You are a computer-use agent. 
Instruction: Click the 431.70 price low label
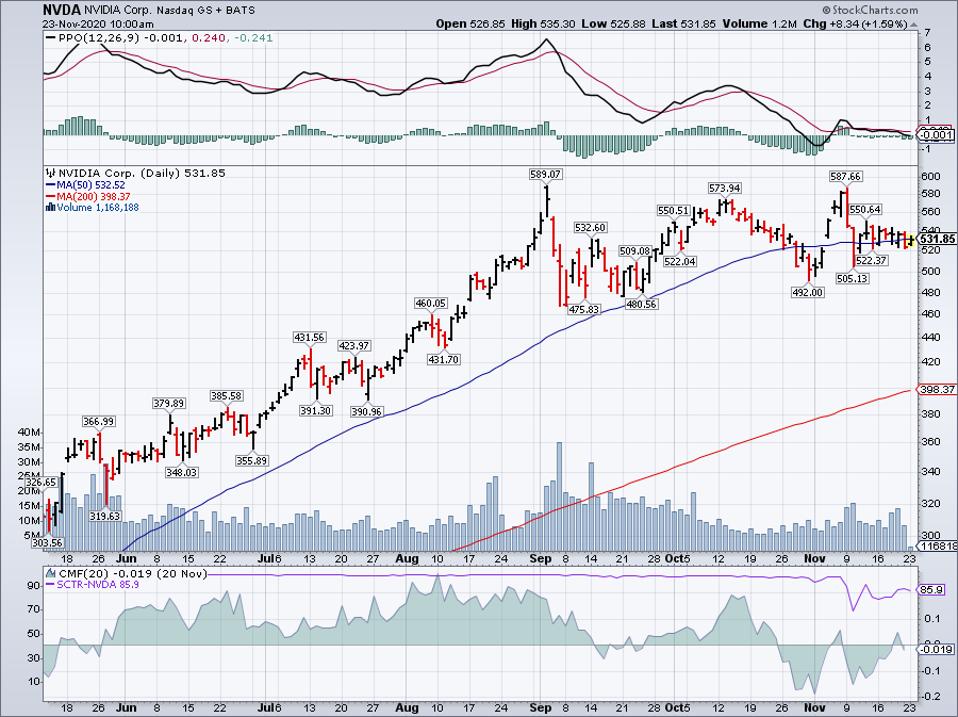[x=444, y=360]
